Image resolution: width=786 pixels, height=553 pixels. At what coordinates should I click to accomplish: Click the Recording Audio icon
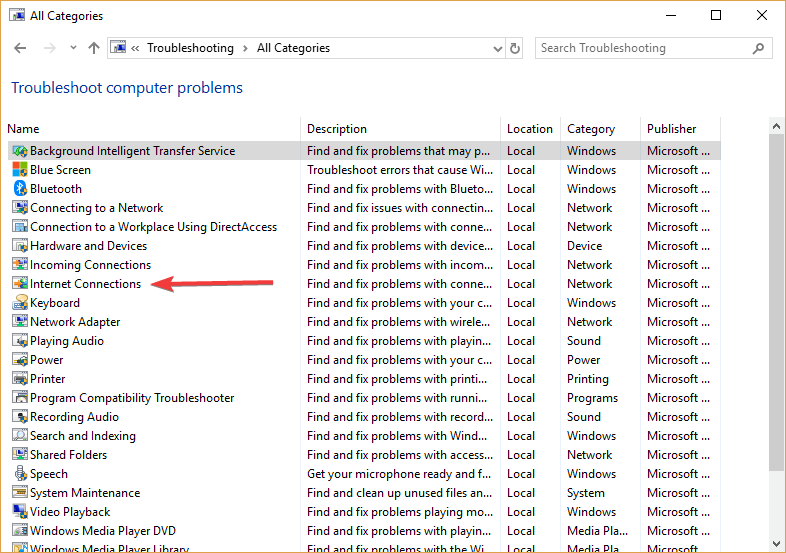pos(20,417)
